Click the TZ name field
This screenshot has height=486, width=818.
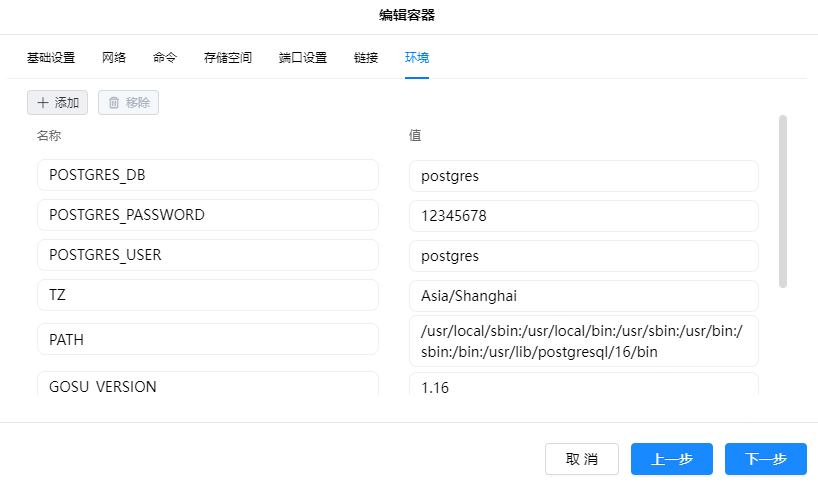click(207, 295)
